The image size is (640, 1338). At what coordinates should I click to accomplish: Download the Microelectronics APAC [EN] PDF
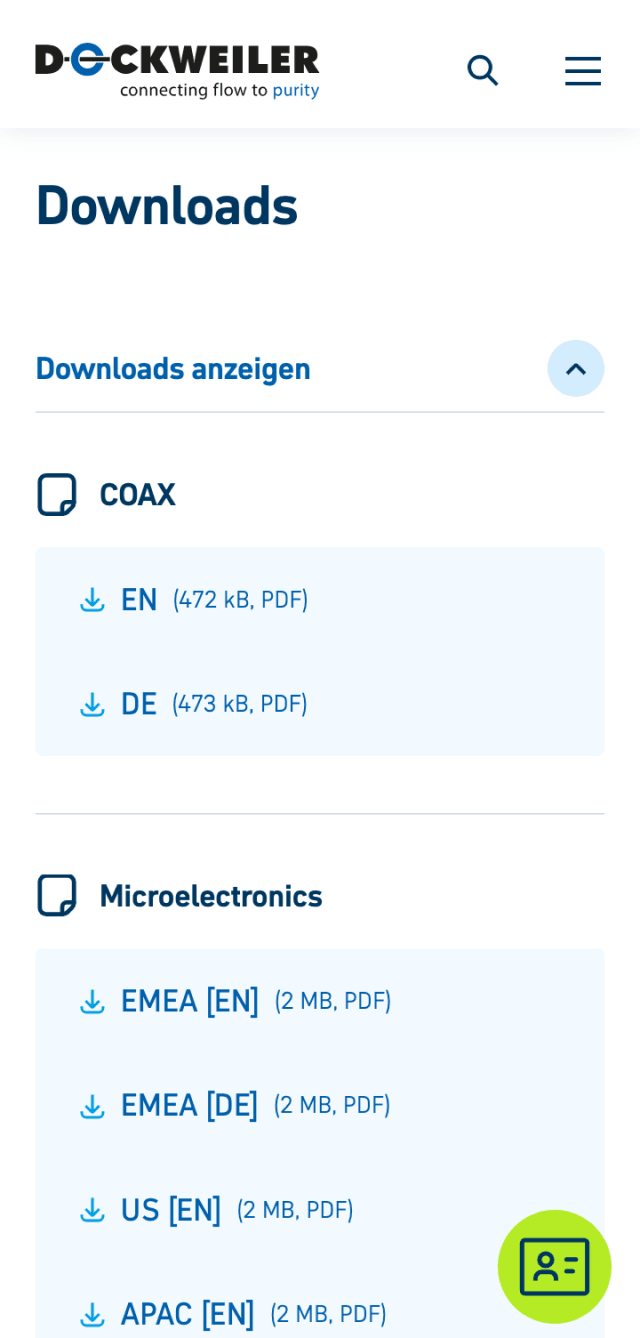click(x=188, y=1313)
